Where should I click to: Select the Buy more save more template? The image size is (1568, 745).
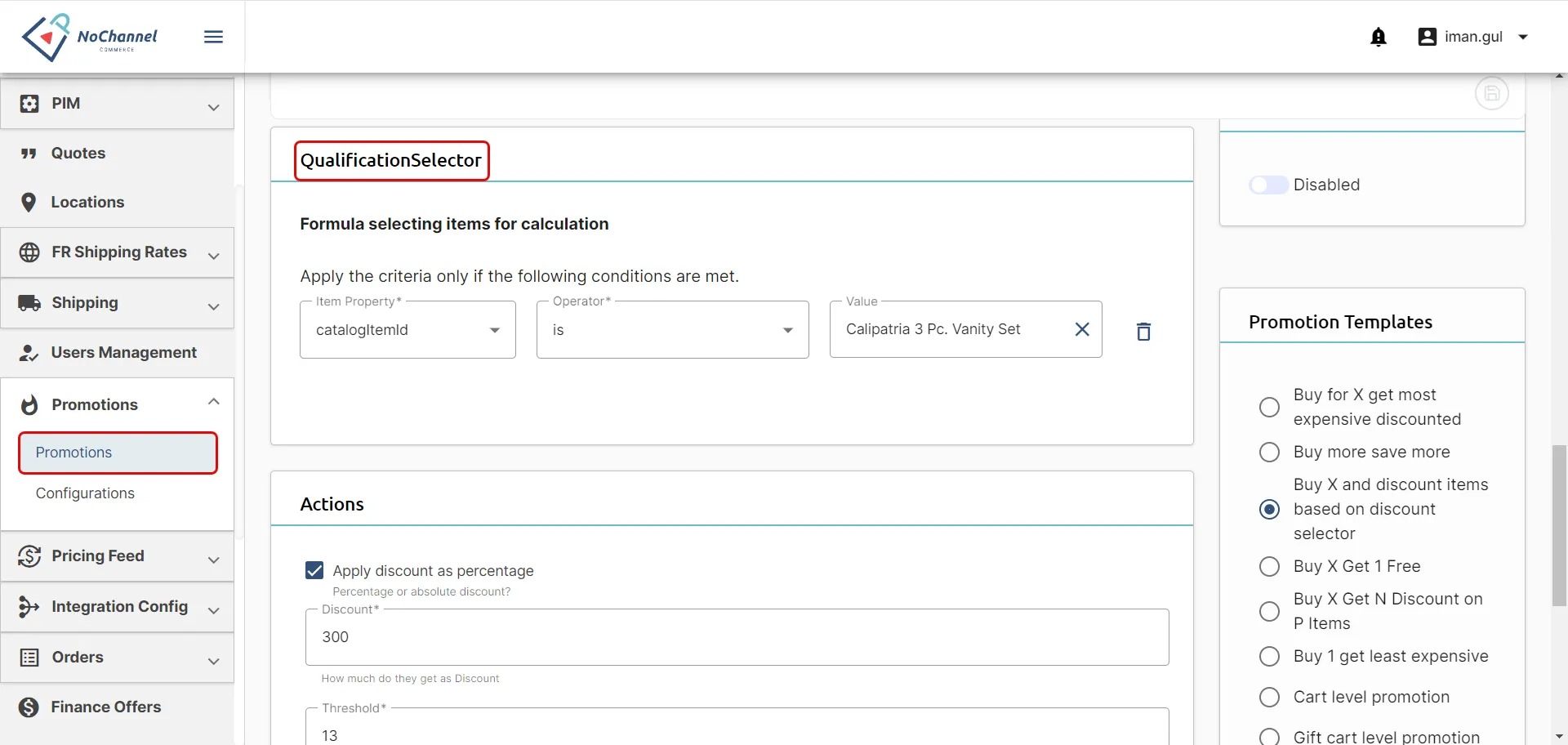pos(1269,452)
